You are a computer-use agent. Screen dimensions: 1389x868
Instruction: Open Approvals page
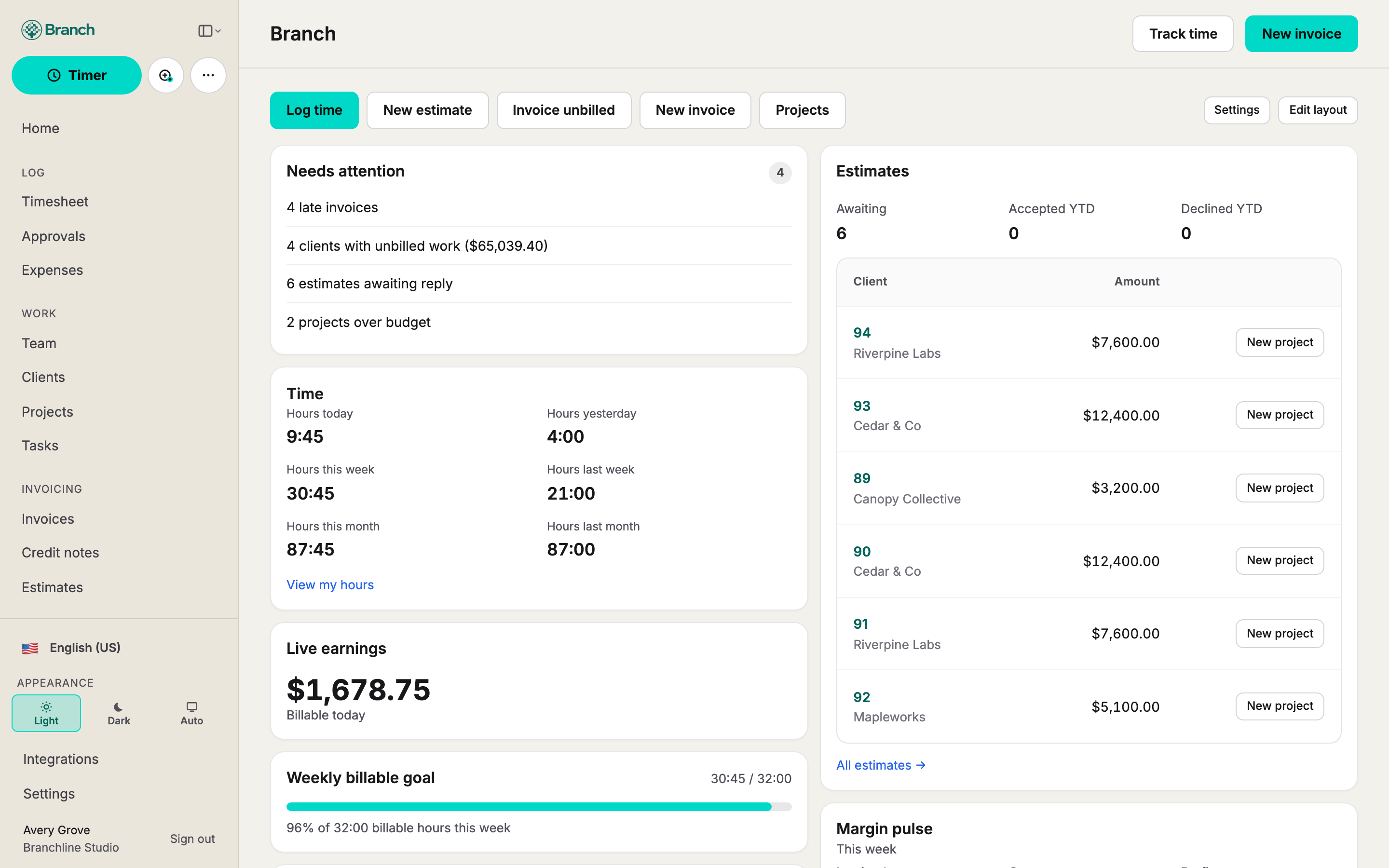[54, 236]
